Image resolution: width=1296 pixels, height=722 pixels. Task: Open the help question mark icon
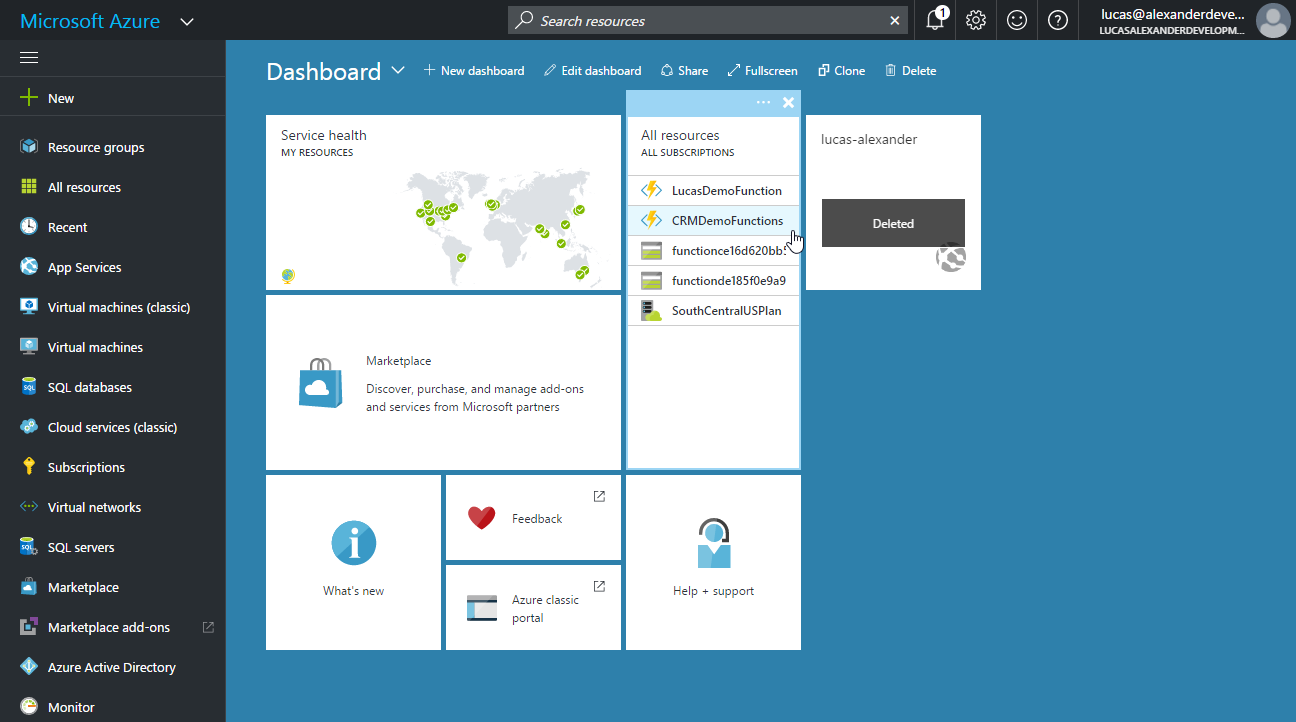point(1058,20)
